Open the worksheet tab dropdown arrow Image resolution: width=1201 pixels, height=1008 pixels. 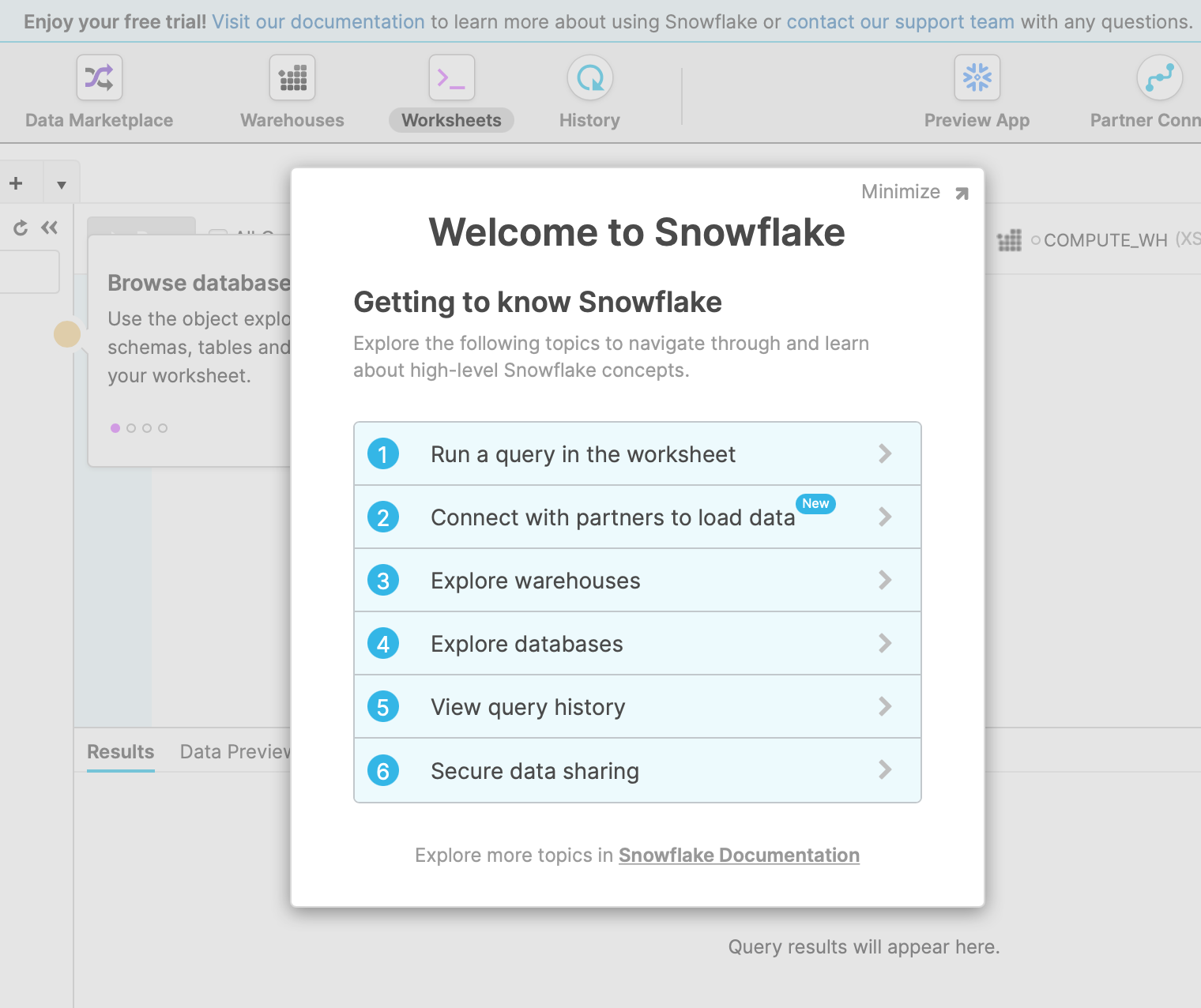tap(62, 186)
